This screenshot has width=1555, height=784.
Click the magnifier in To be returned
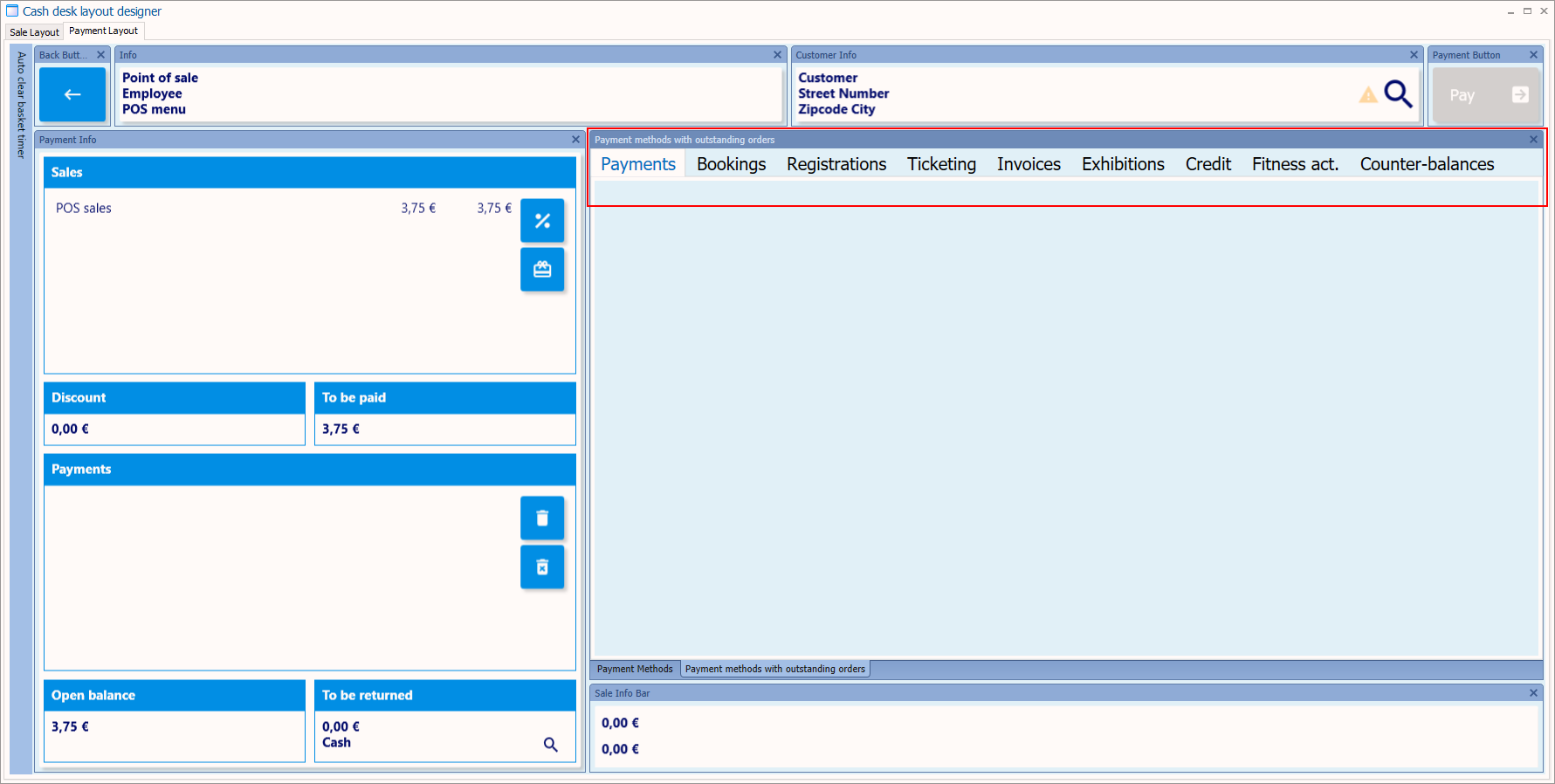pyautogui.click(x=551, y=745)
